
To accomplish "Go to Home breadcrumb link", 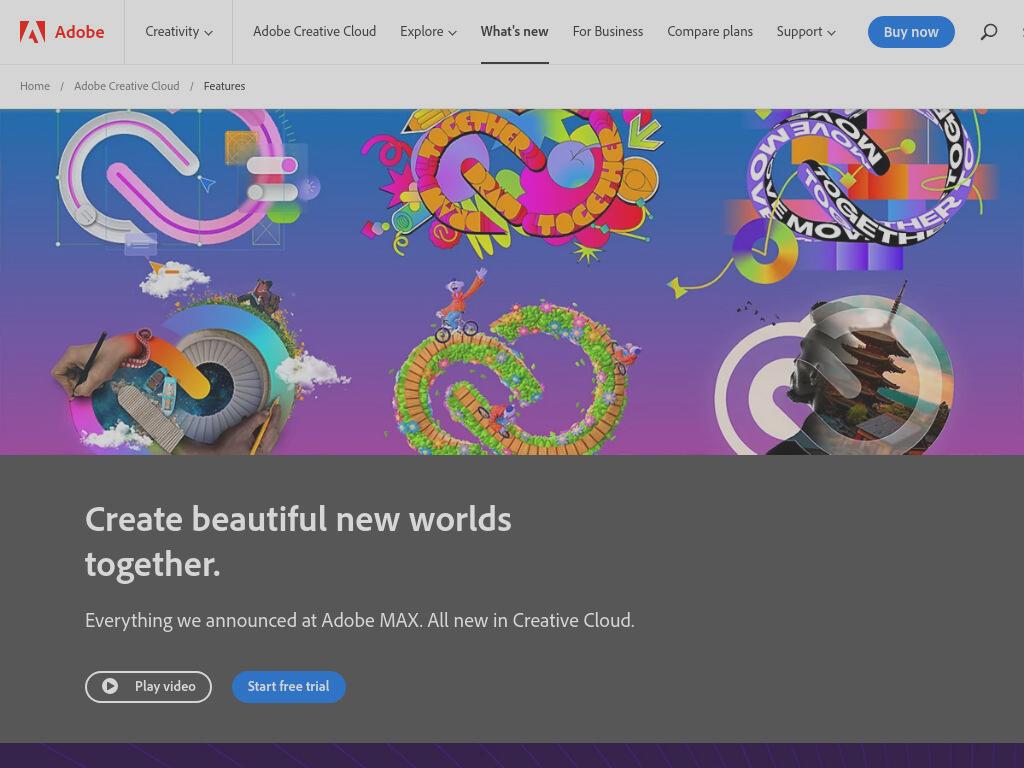I will pyautogui.click(x=35, y=86).
